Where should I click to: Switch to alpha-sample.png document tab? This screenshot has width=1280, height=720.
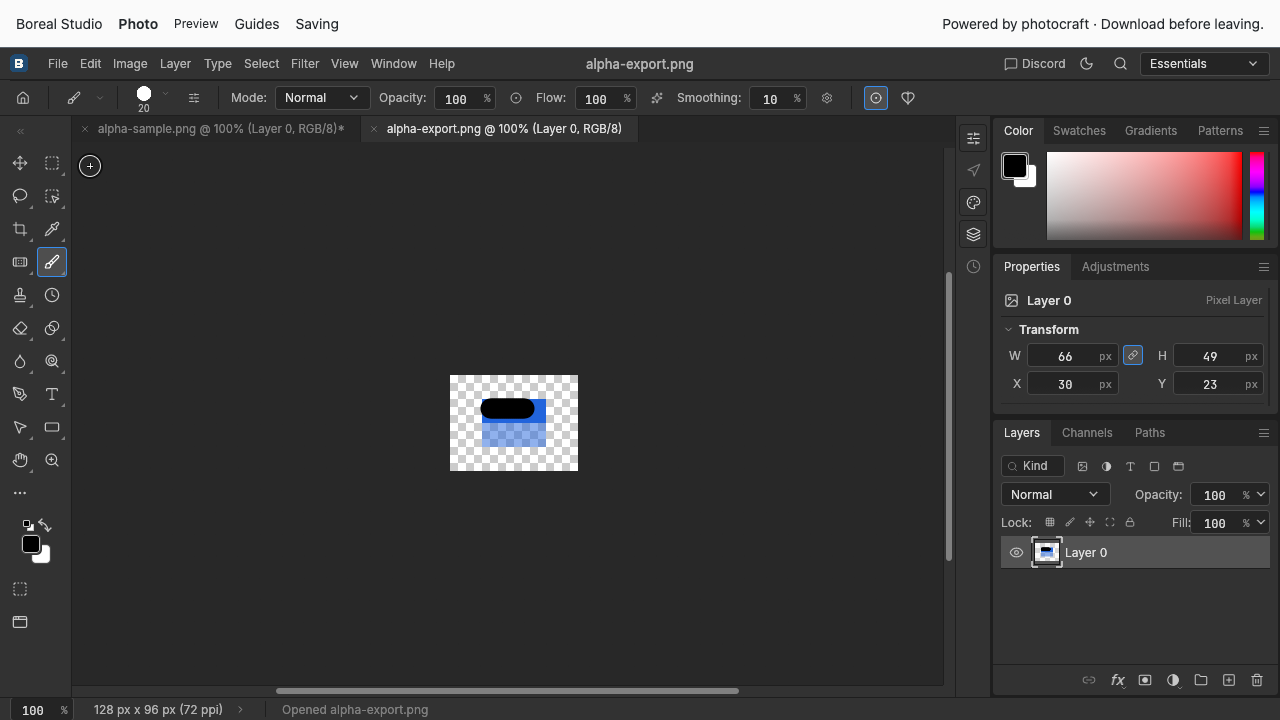[x=220, y=128]
